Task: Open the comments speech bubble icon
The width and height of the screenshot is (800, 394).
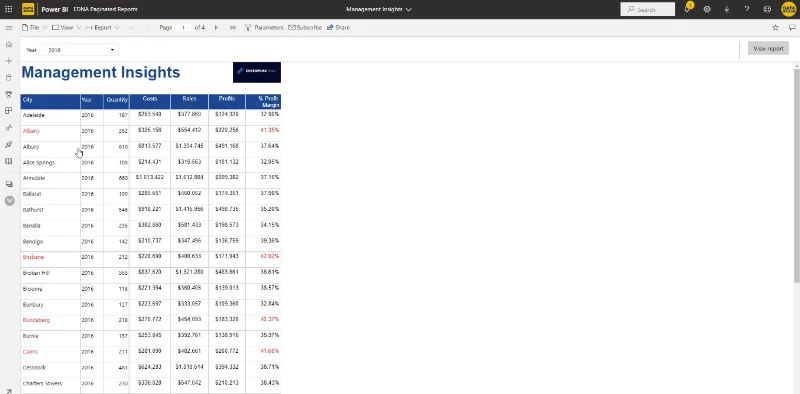Action: pos(792,28)
